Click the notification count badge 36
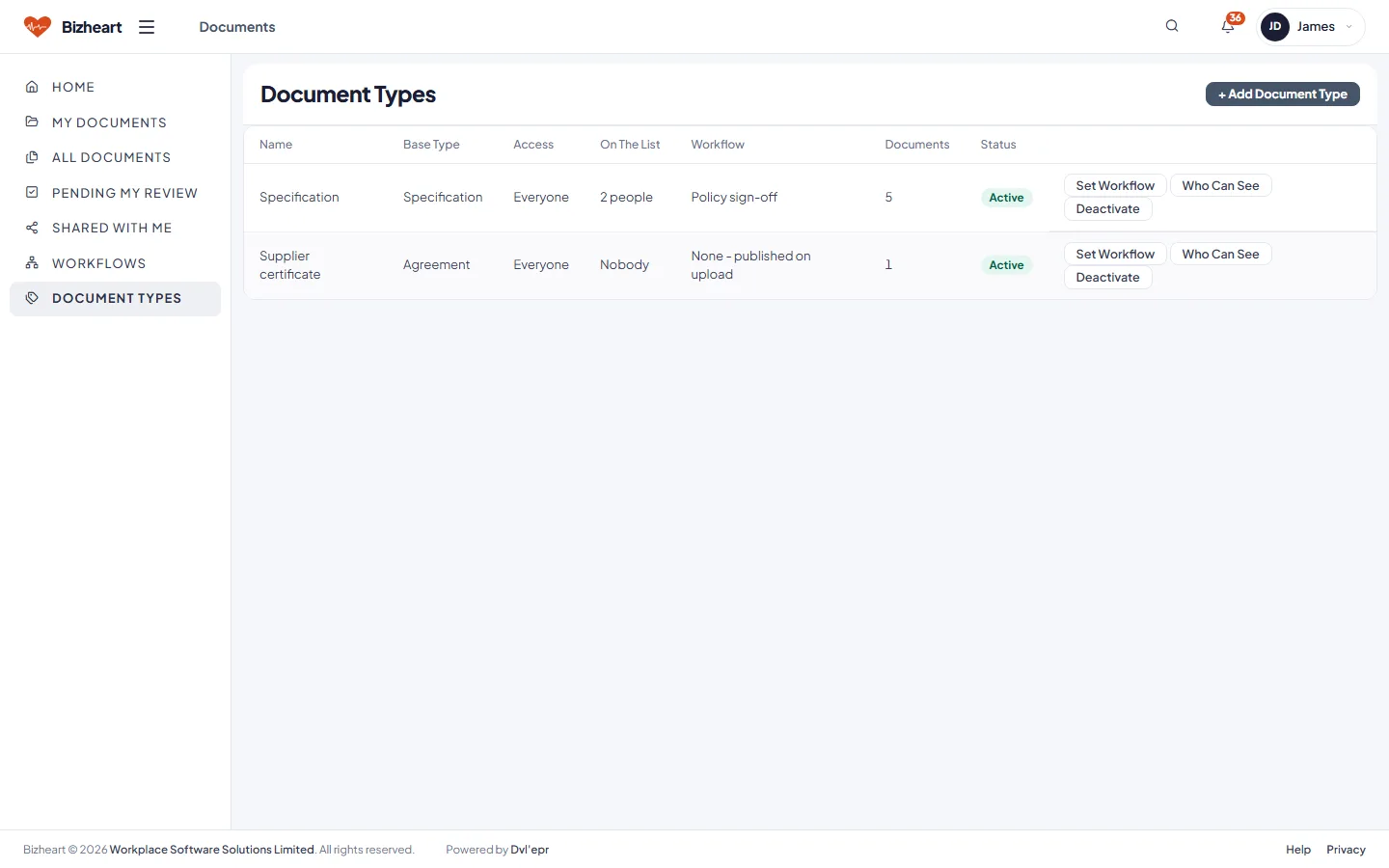Viewport: 1389px width, 868px height. click(1235, 18)
